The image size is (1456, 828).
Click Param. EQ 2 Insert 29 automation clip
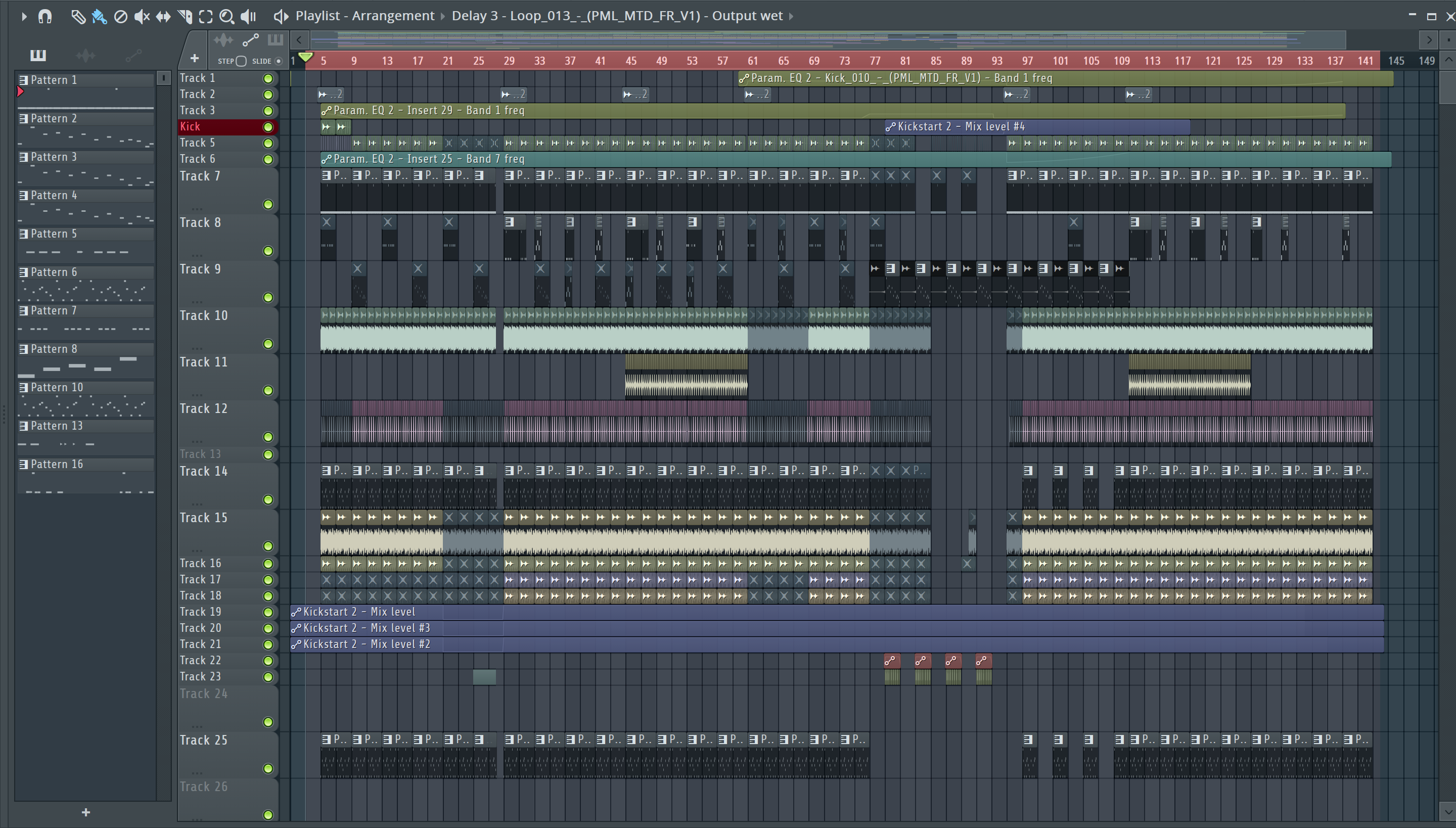click(833, 110)
